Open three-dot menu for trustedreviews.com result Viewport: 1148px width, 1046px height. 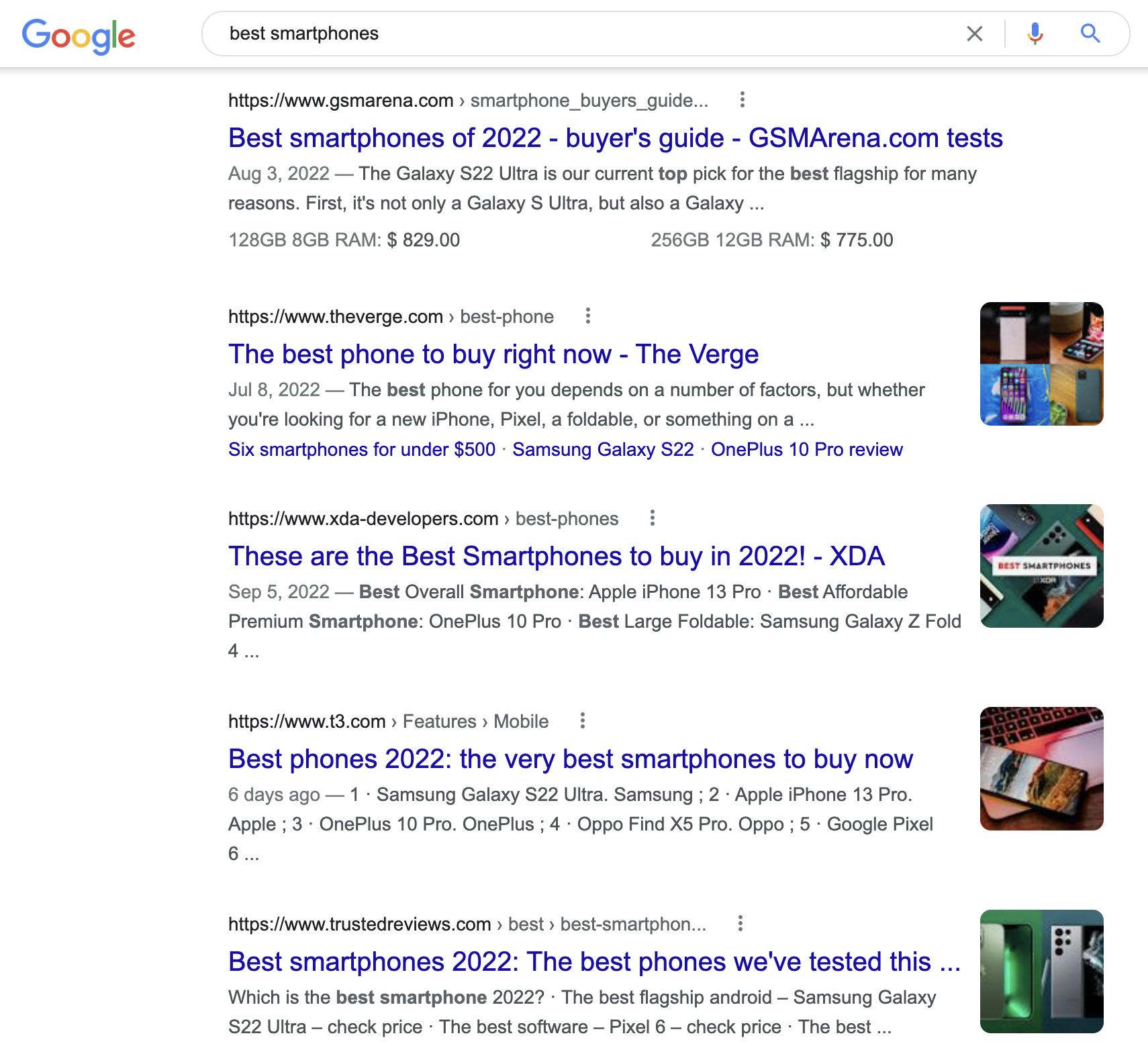point(740,924)
